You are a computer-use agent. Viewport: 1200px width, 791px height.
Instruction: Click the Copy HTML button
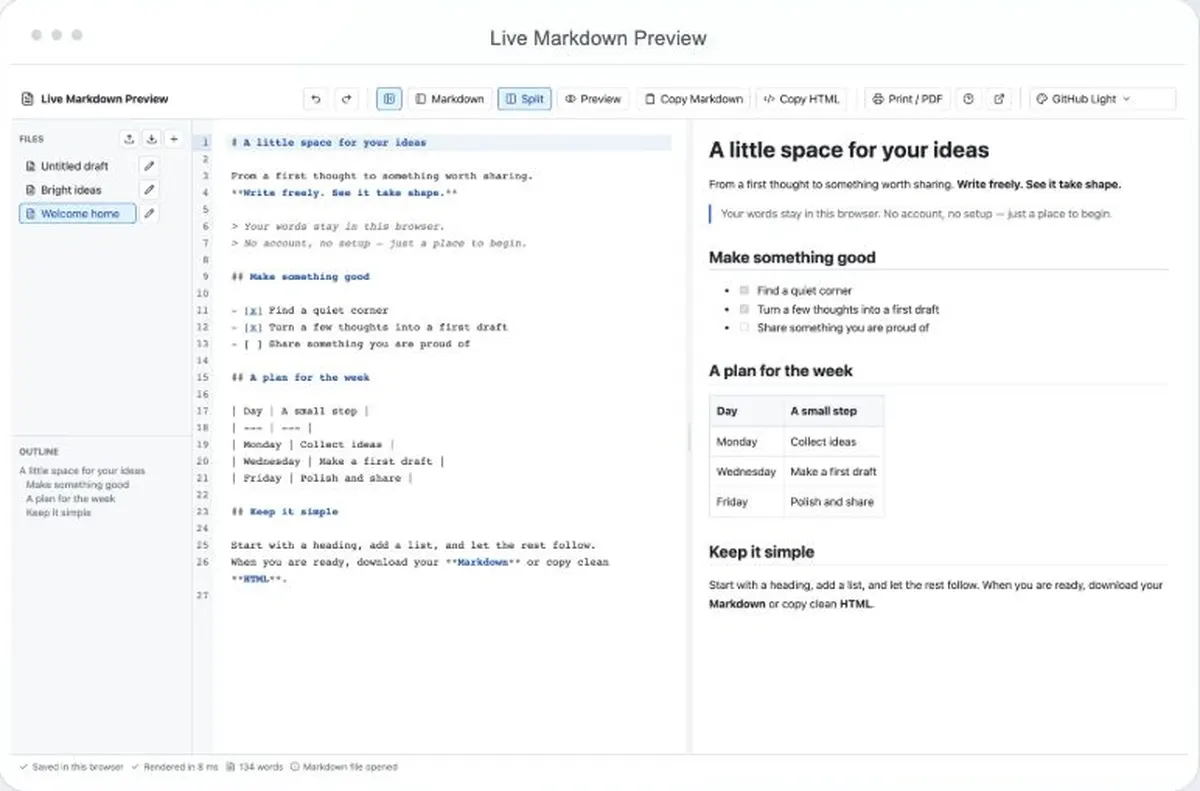coord(802,99)
